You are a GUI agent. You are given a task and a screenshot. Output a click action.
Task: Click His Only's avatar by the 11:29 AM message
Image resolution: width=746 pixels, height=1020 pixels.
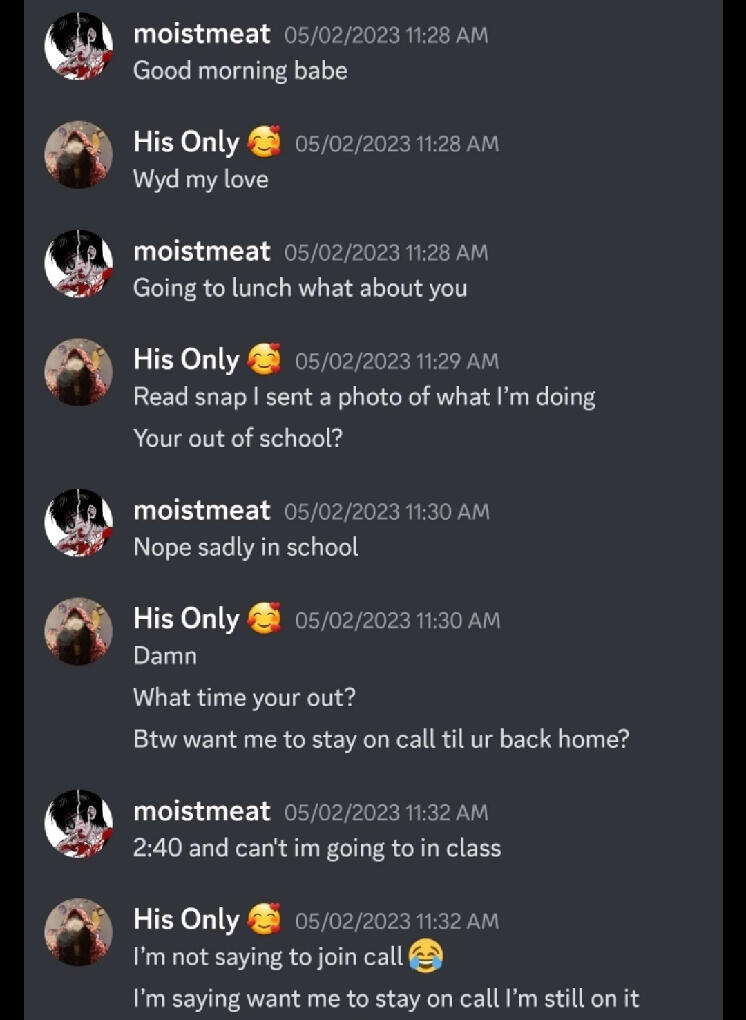coord(79,372)
